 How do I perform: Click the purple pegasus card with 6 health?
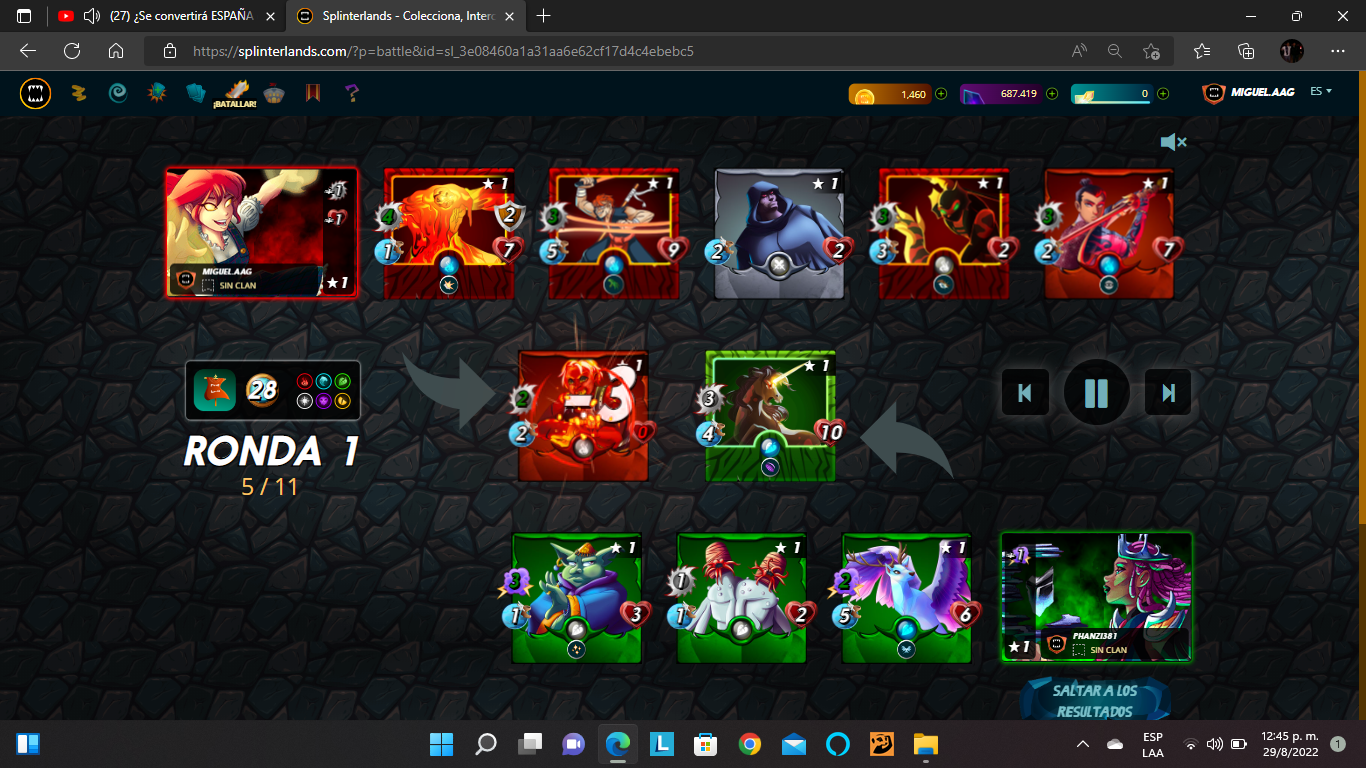(907, 598)
